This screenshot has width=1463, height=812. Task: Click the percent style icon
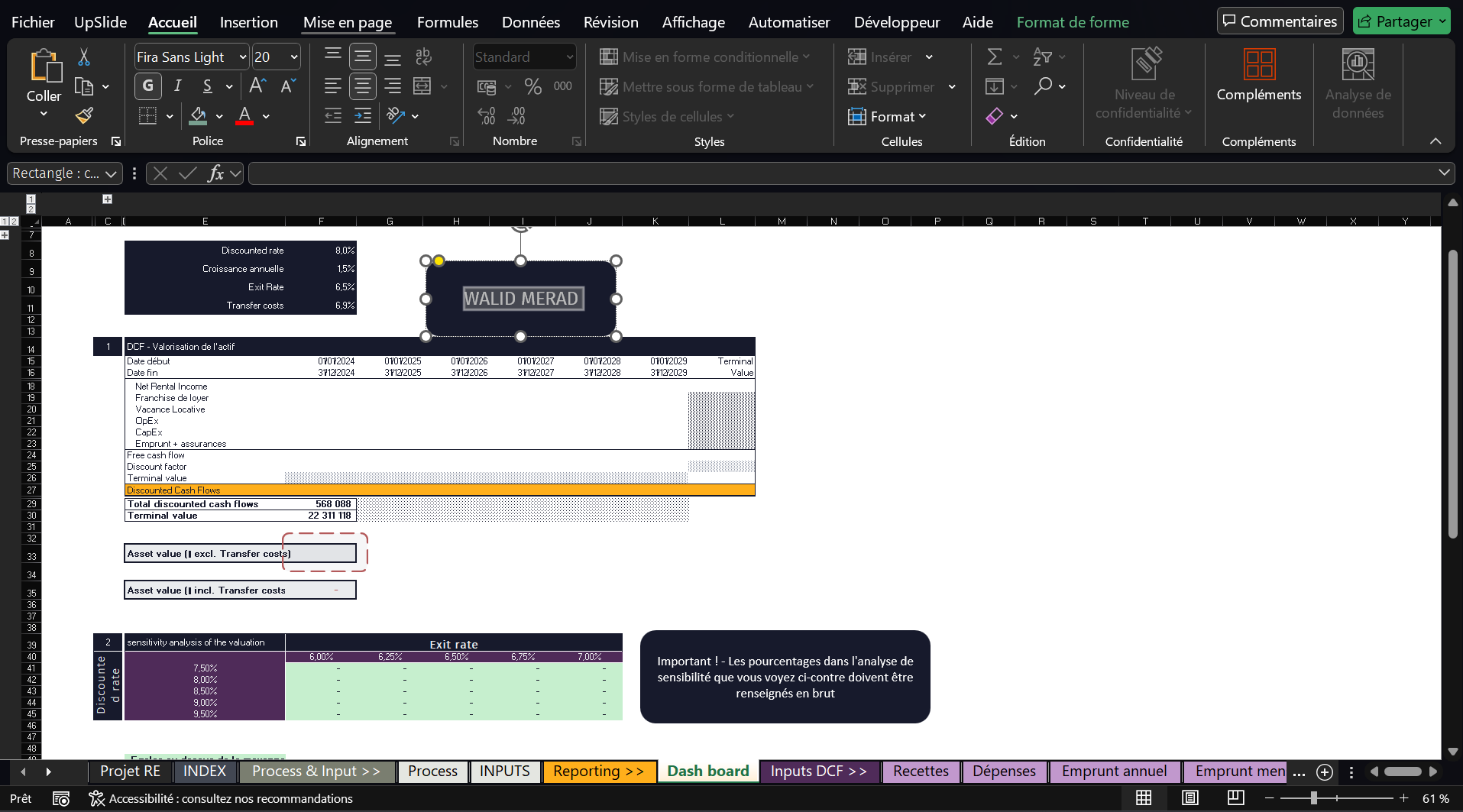tap(532, 87)
